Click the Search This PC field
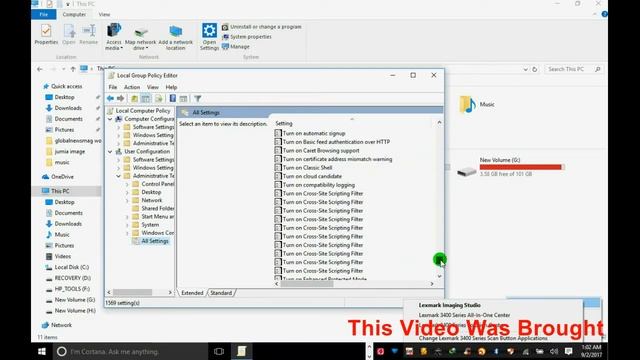The height and width of the screenshot is (360, 640). pyautogui.click(x=573, y=69)
